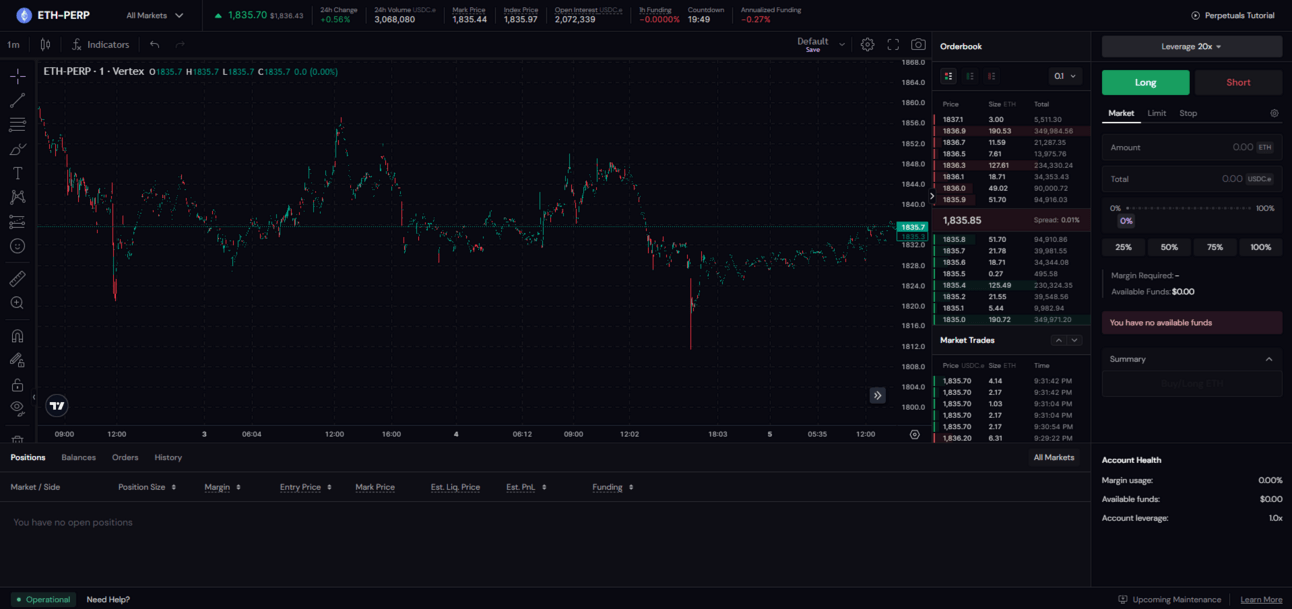
Task: Adjust the order size percentage slider
Action: (x=1189, y=208)
